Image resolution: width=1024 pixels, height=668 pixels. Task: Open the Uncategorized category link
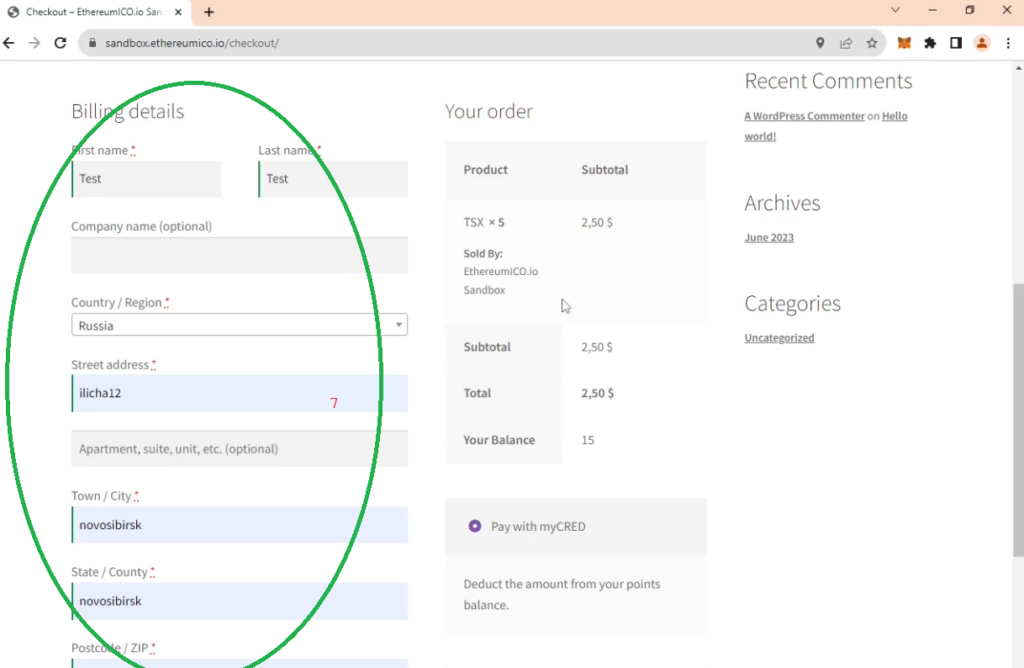tap(779, 338)
